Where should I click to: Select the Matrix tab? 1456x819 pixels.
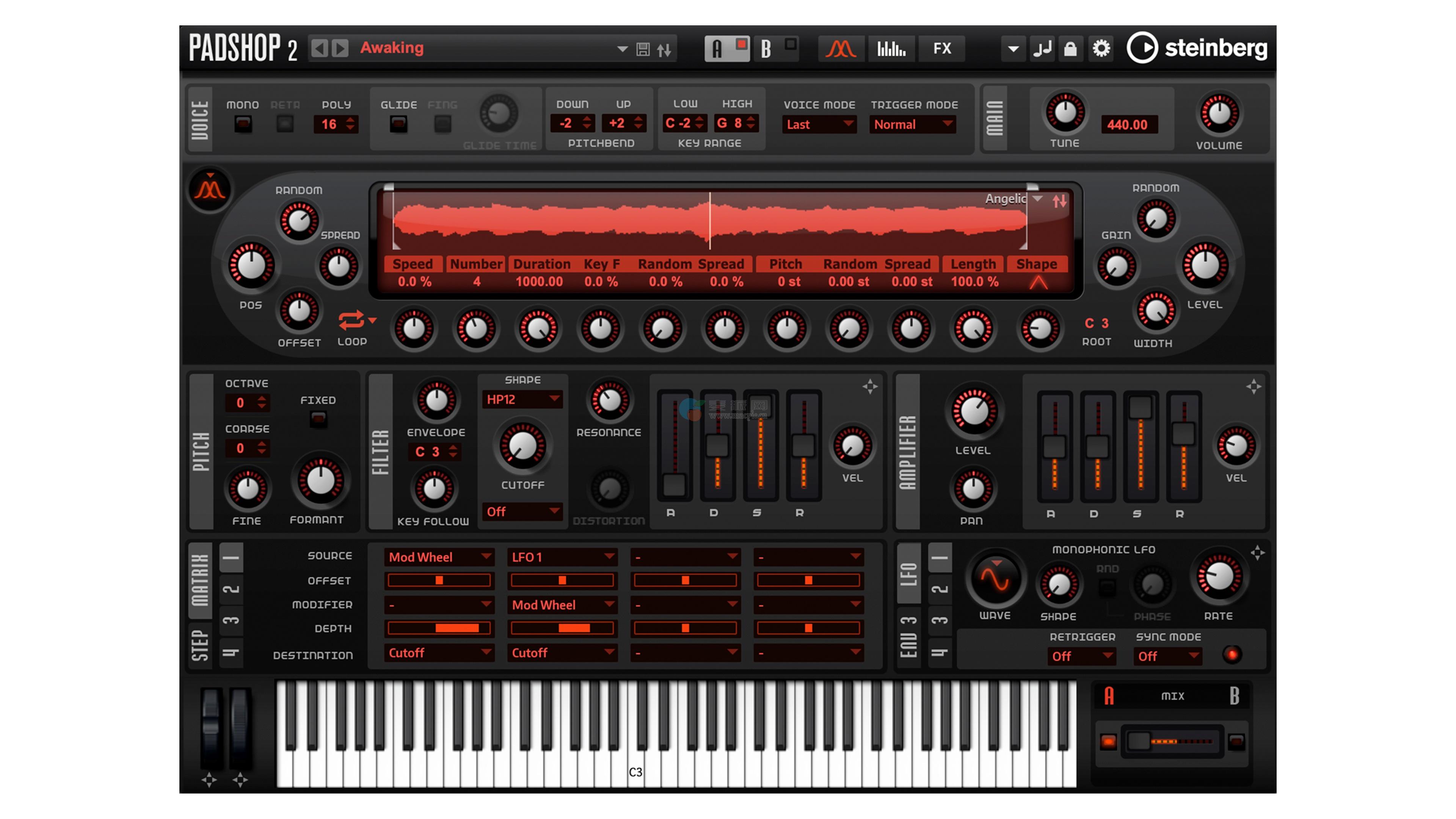pos(200,580)
